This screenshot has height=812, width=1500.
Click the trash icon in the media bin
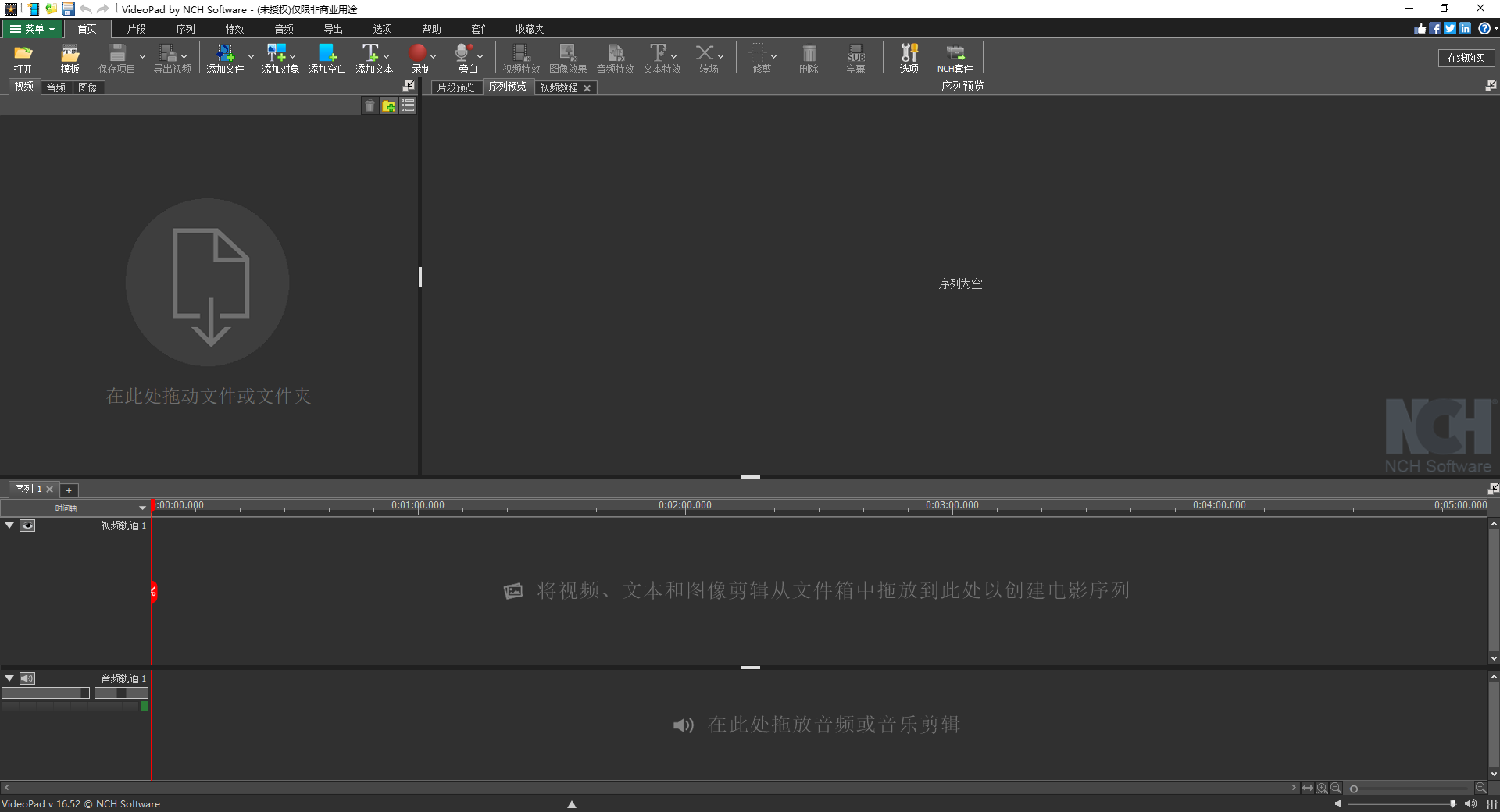click(370, 105)
